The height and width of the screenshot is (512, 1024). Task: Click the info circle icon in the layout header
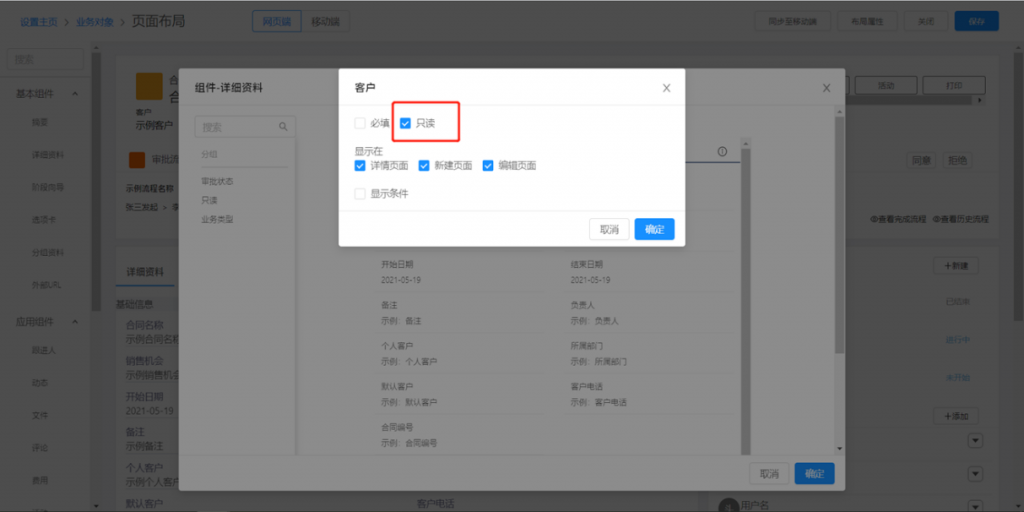tap(722, 151)
